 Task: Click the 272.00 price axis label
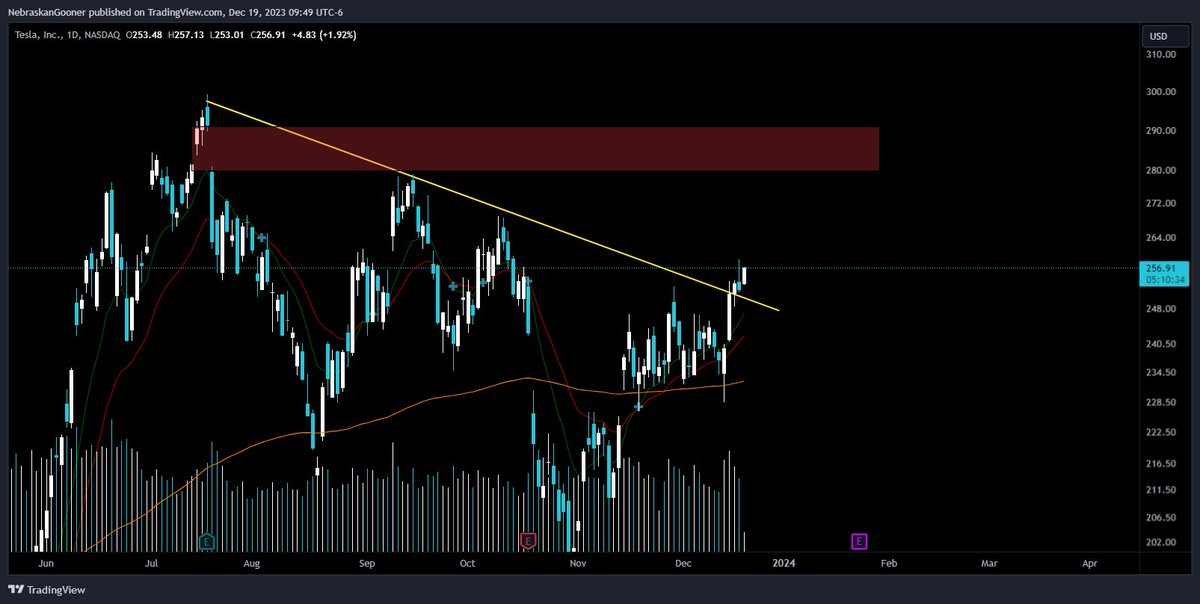coord(1163,203)
